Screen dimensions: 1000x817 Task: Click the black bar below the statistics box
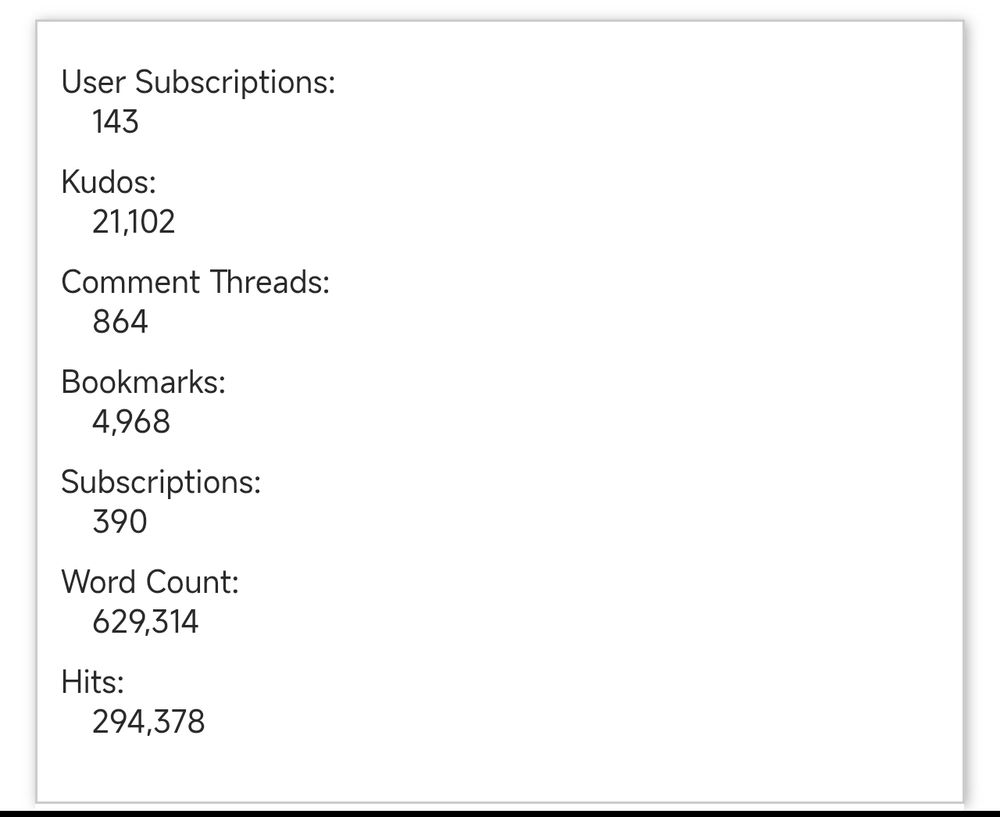pos(500,814)
